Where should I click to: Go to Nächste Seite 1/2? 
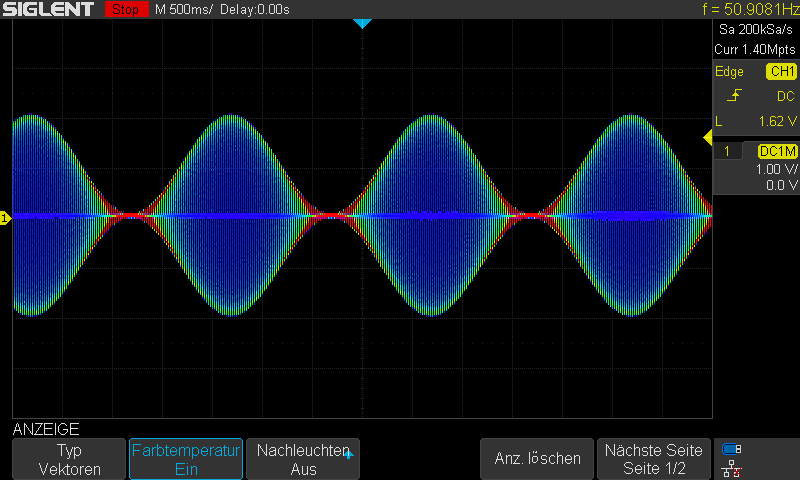(x=654, y=459)
